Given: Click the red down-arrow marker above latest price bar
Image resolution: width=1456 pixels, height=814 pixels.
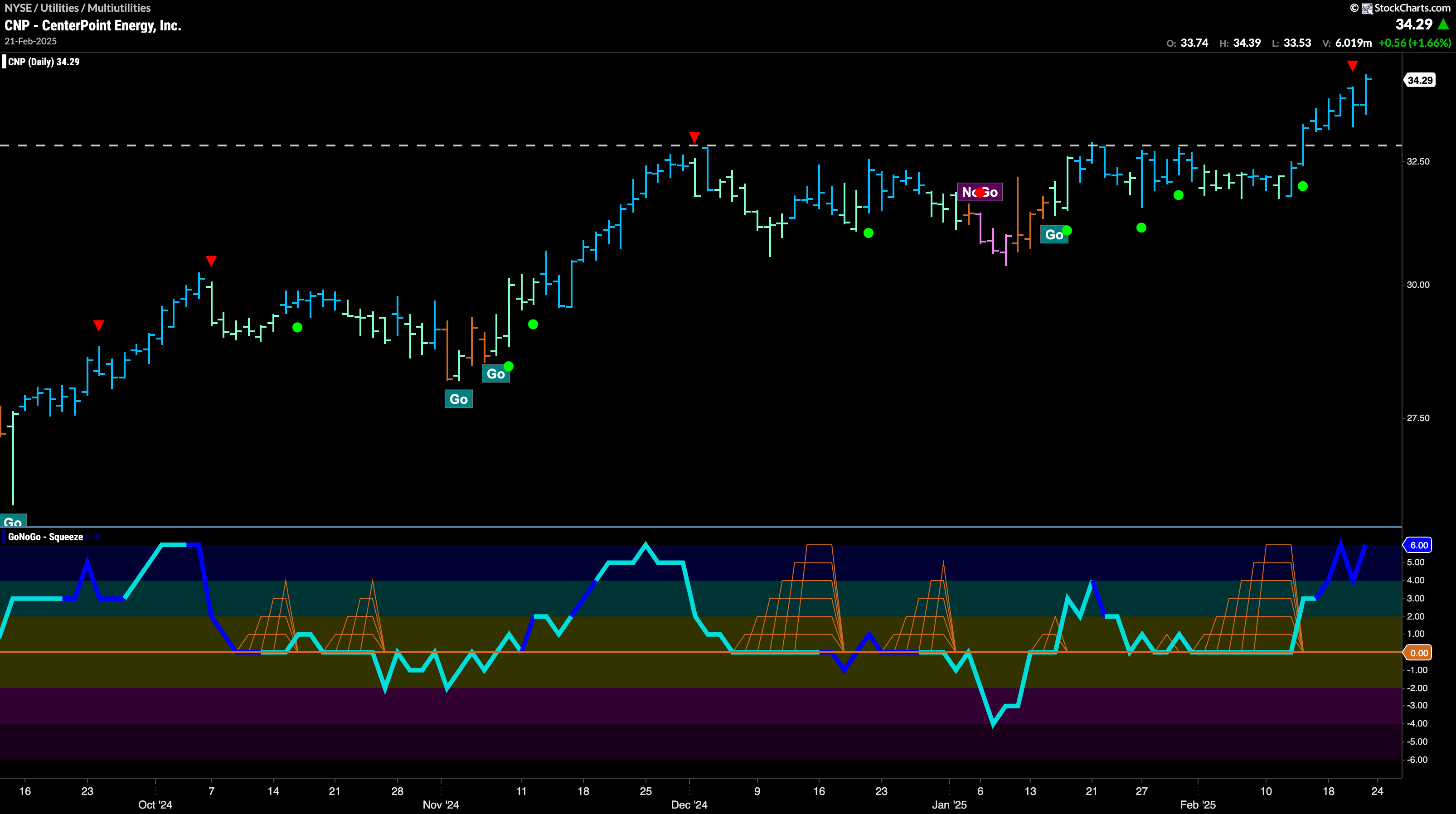Looking at the screenshot, I should pos(1352,66).
